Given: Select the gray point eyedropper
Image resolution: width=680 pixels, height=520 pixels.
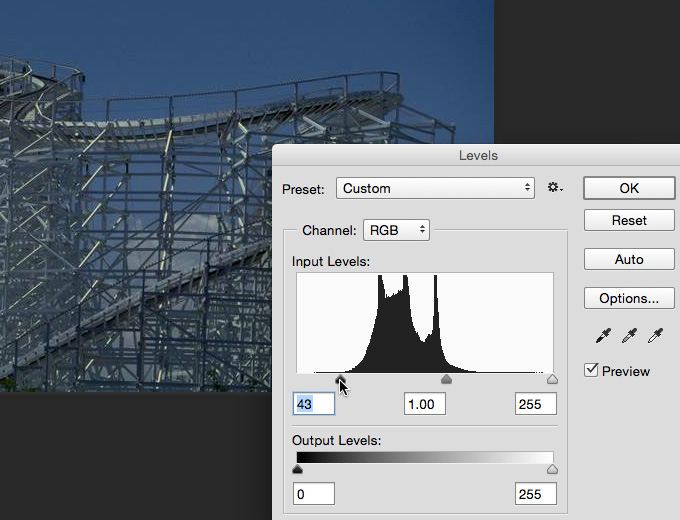Looking at the screenshot, I should 629,336.
